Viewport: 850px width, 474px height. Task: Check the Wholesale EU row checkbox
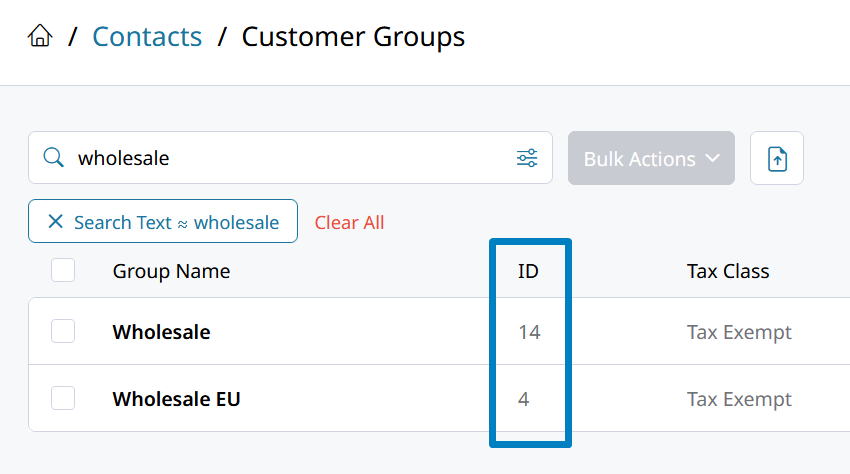tap(63, 398)
